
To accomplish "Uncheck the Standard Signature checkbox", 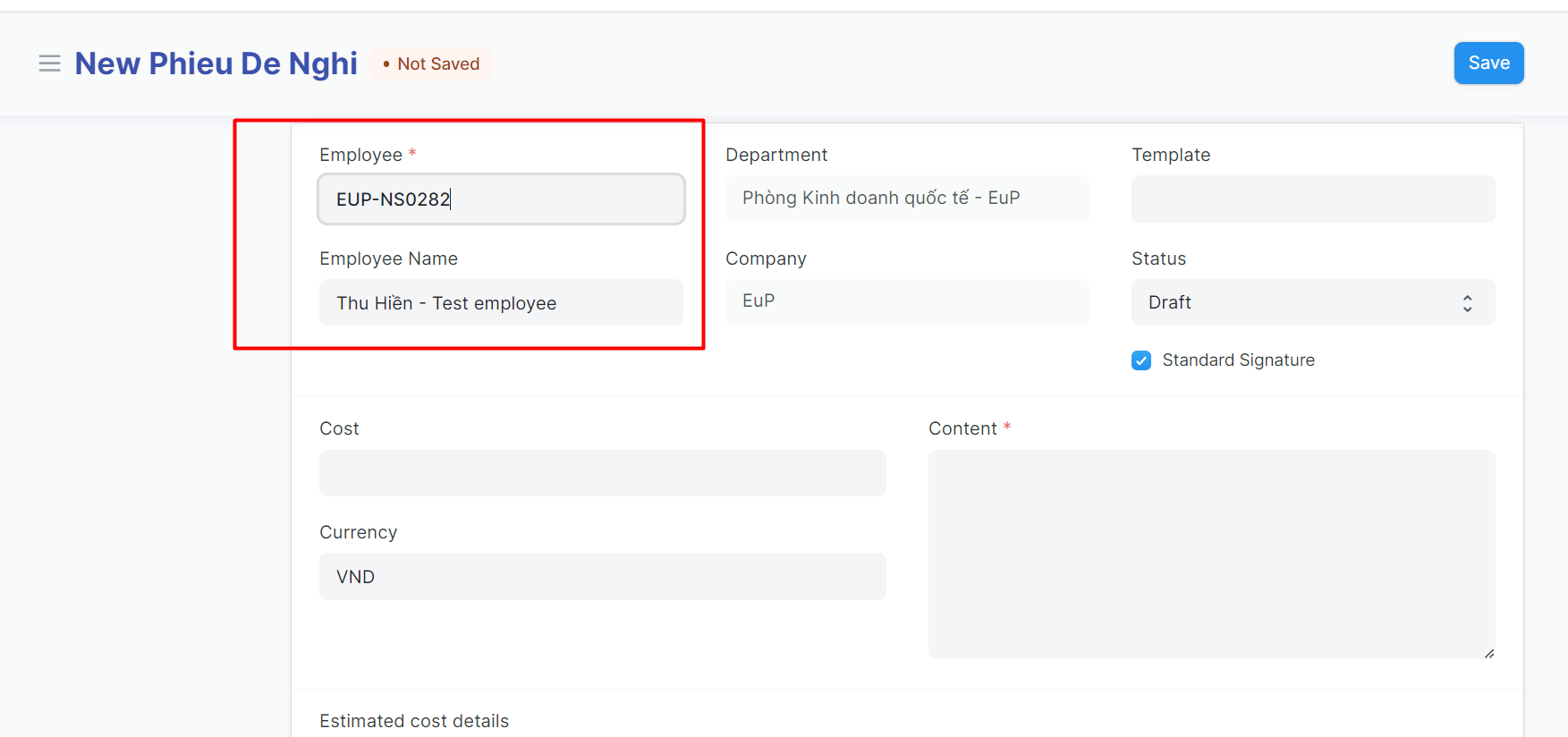I will tap(1141, 360).
